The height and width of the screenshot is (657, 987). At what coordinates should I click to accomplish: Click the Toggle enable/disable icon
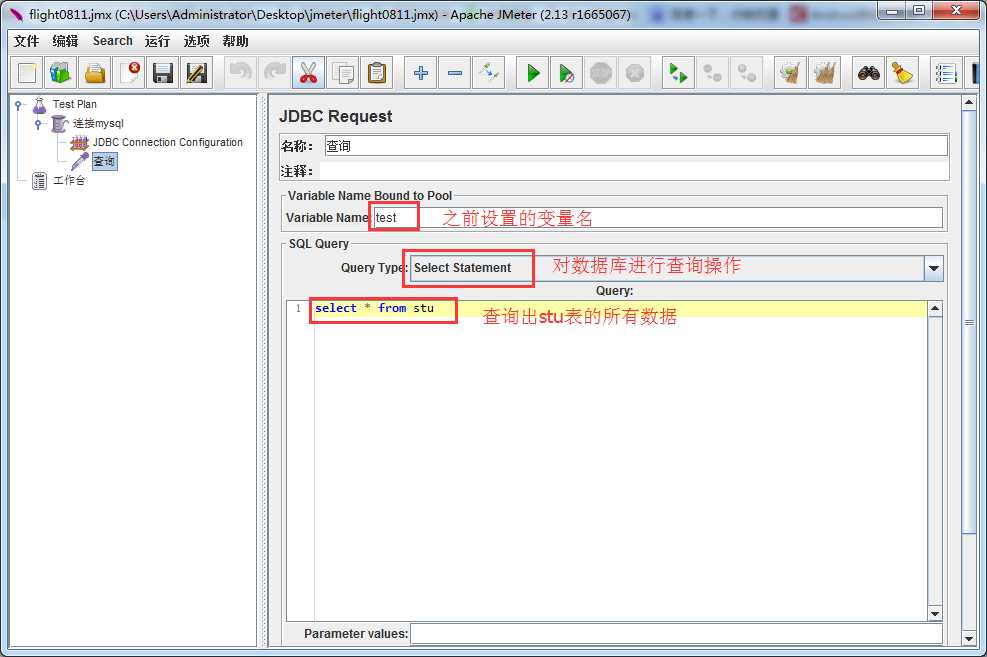pyautogui.click(x=488, y=74)
